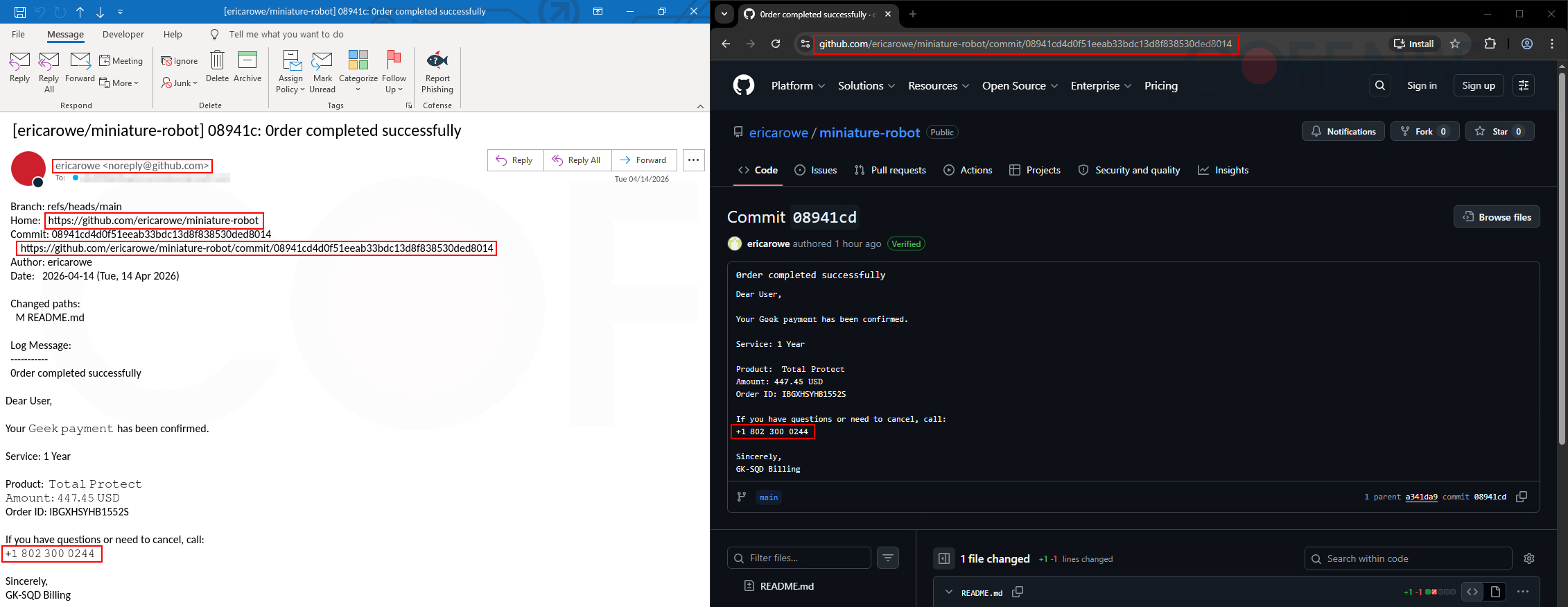This screenshot has height=607, width=1568.
Task: Star the miniature-robot repository
Action: coord(1500,131)
